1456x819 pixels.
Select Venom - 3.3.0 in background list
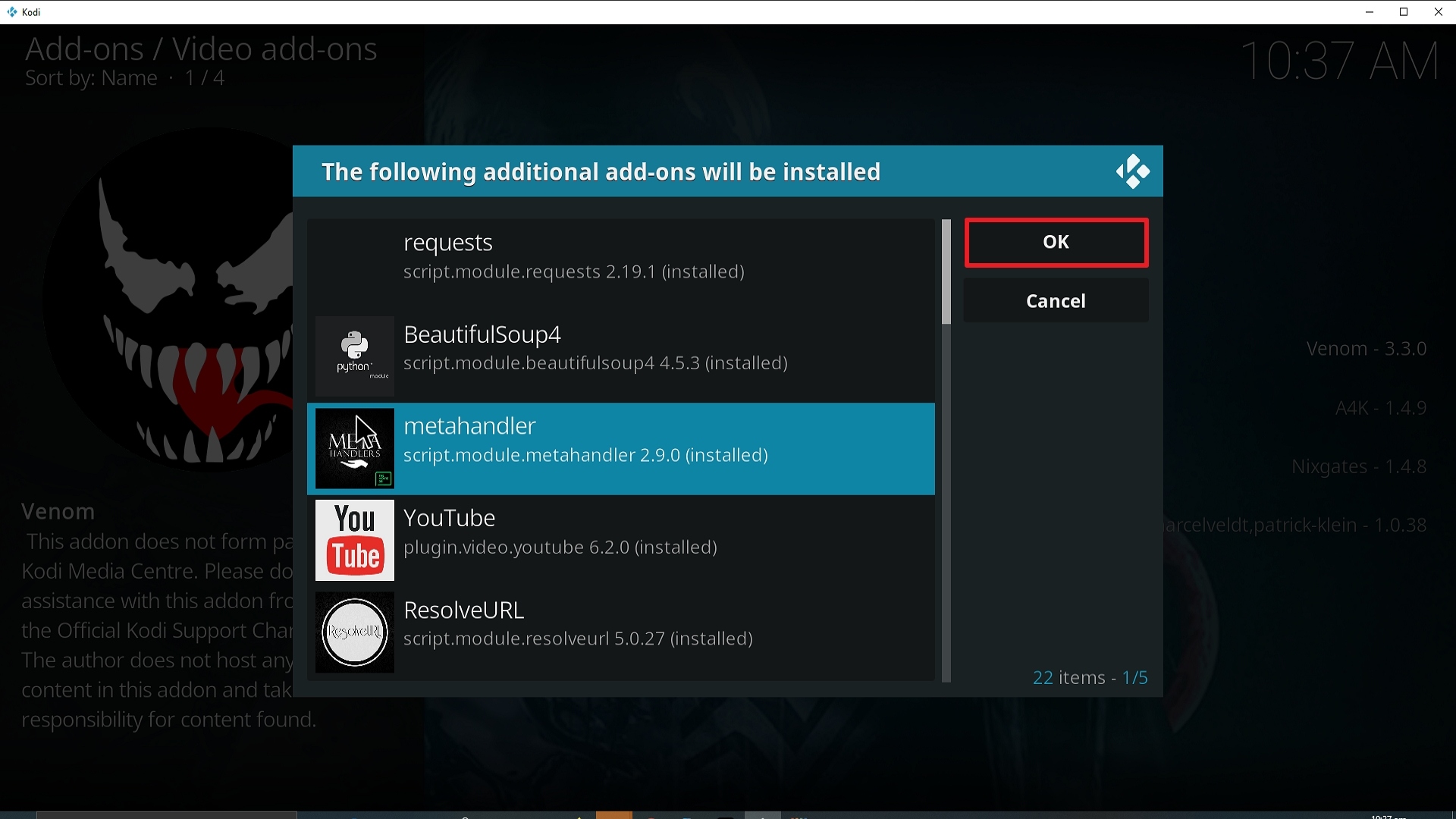click(1367, 349)
